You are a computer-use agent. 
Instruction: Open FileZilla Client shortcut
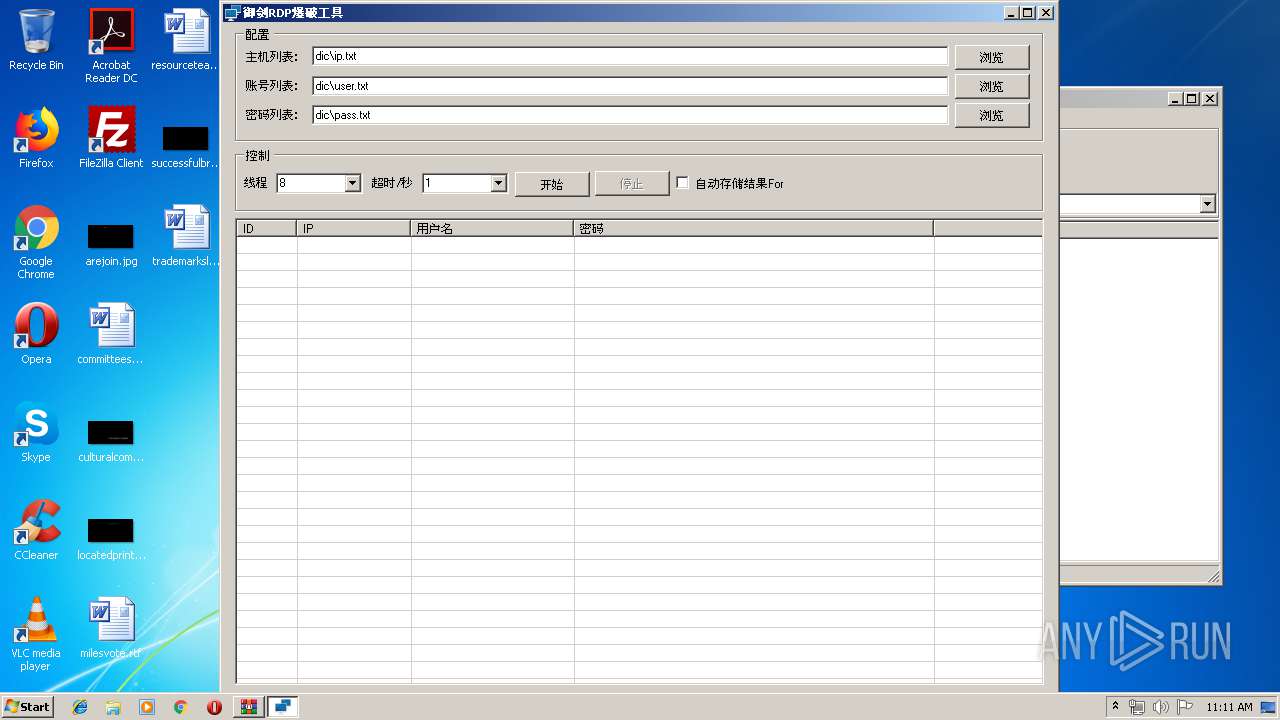(x=111, y=138)
